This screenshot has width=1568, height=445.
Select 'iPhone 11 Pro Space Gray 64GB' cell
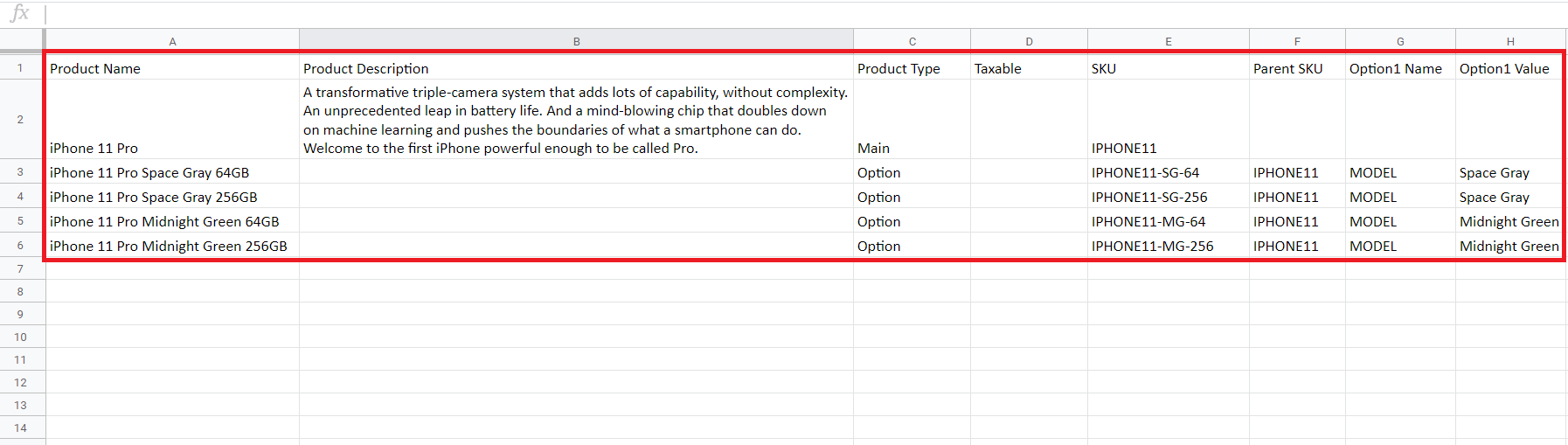pyautogui.click(x=172, y=172)
